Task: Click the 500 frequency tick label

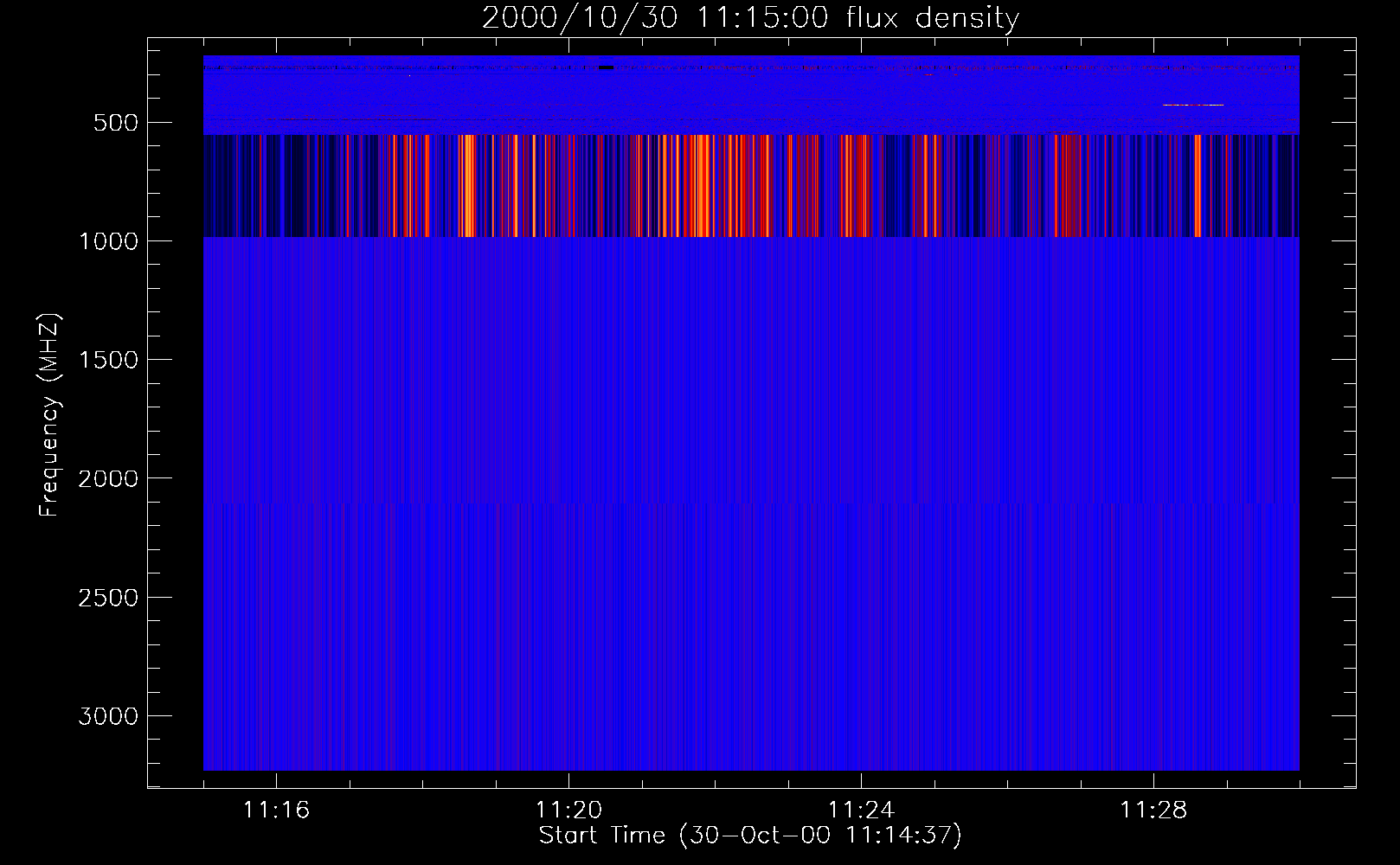Action: coord(115,123)
